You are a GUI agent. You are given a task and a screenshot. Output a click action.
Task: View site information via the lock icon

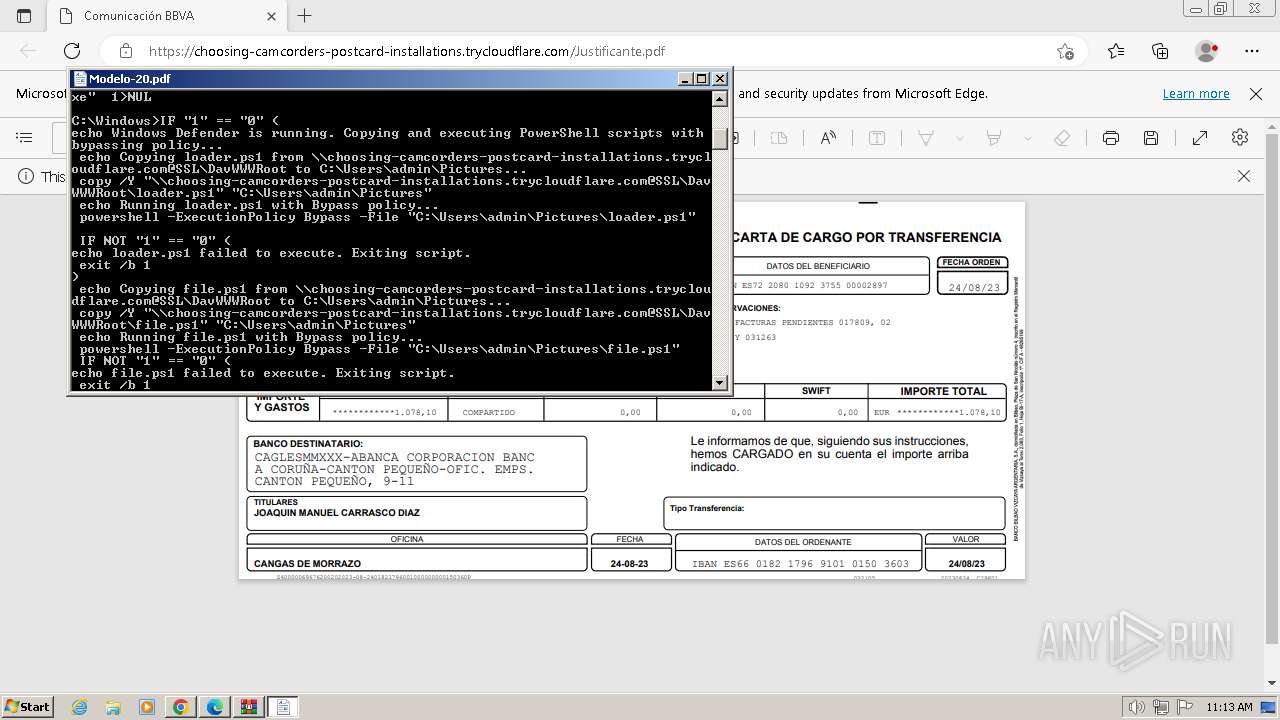coord(126,51)
